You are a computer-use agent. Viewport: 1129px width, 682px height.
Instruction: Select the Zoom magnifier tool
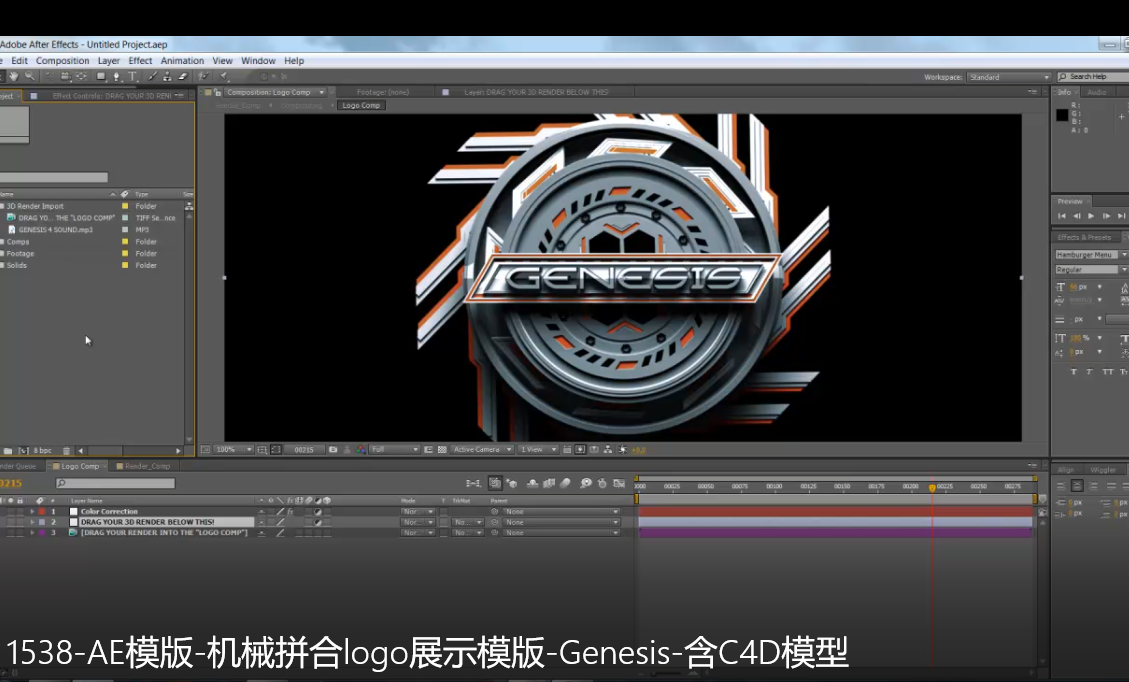[x=31, y=77]
